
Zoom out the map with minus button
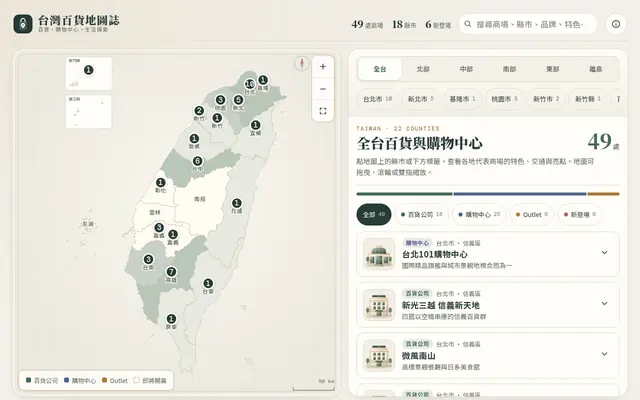pyautogui.click(x=323, y=89)
